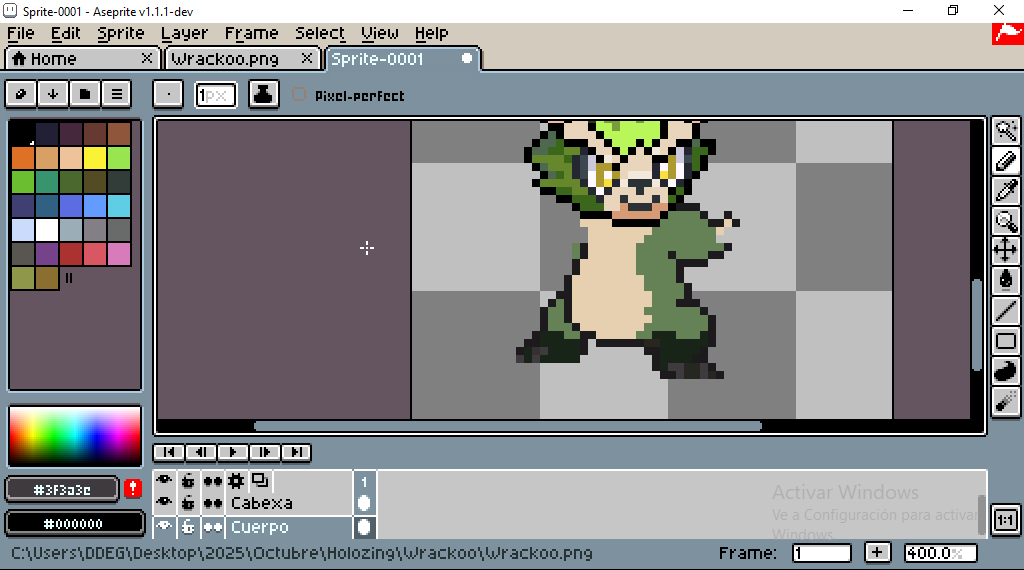1024x570 pixels.
Task: Click the plus button beside Frame field
Action: [877, 552]
